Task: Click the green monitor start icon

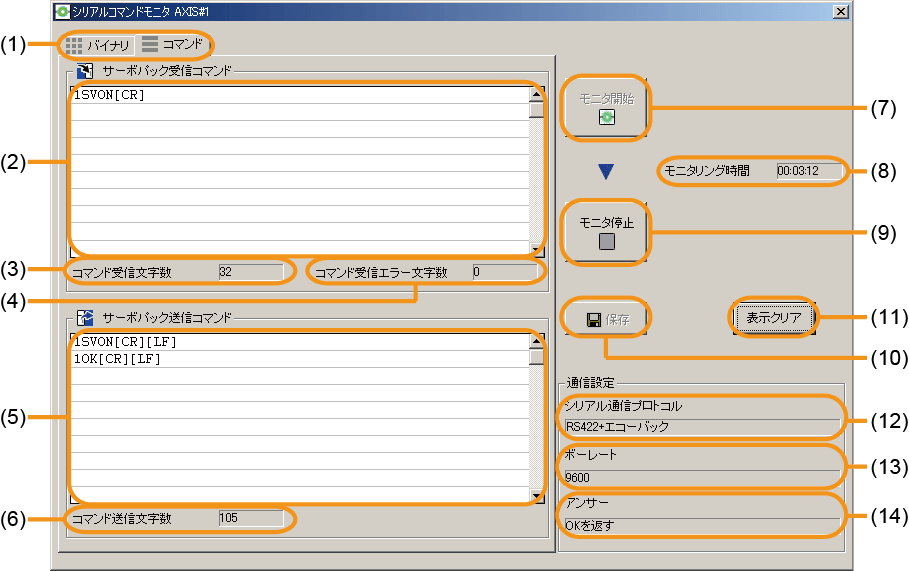Action: (x=606, y=117)
